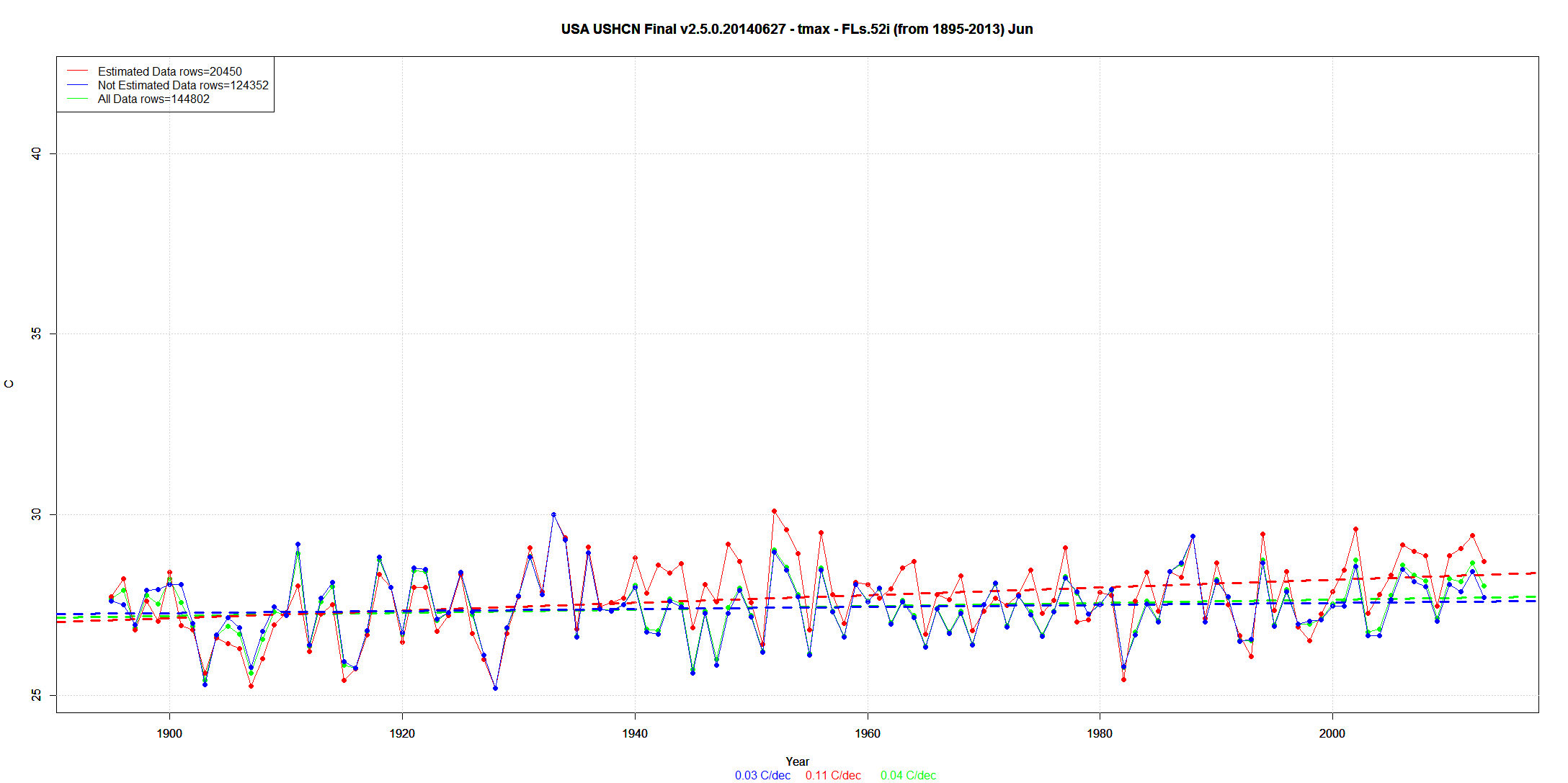Image resolution: width=1568 pixels, height=783 pixels.
Task: Click the 1900 x-axis tick label
Action: [x=169, y=733]
